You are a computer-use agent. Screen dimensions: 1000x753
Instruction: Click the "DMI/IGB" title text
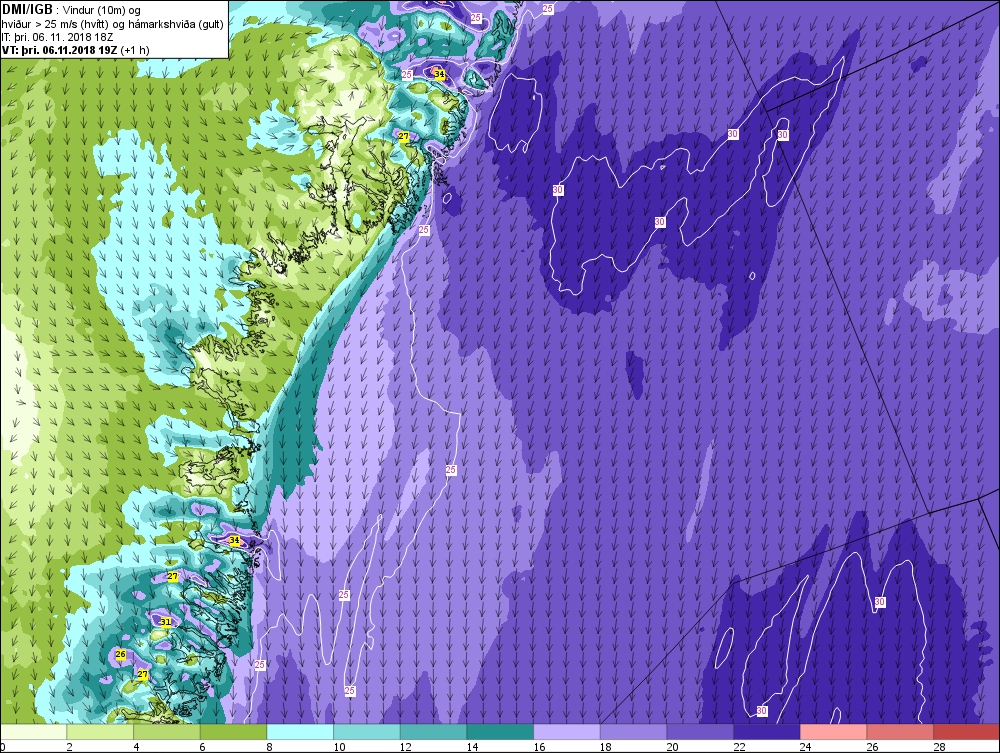tap(27, 10)
